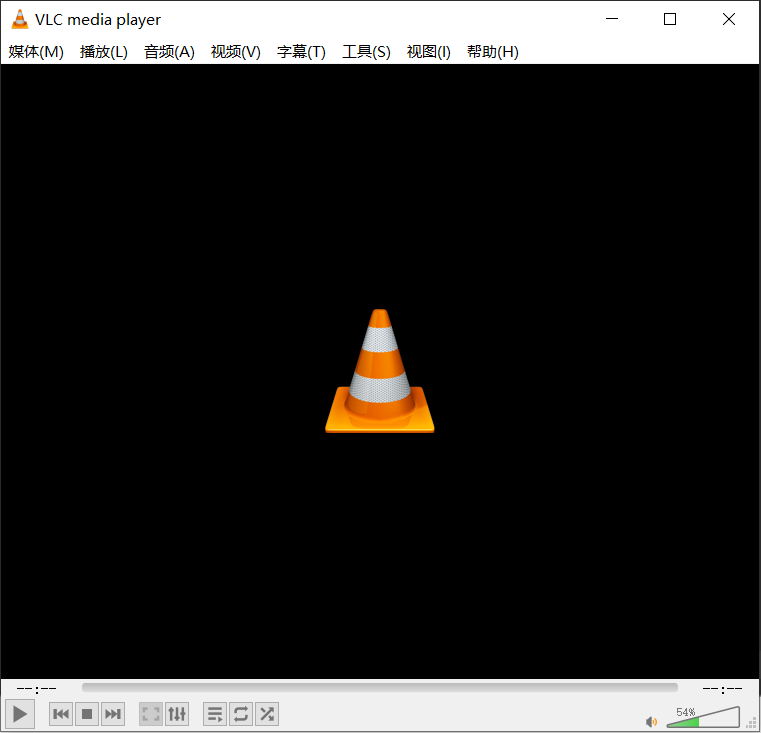Open the 视频(V) menu
Viewport: 761px width, 733px height.
235,51
